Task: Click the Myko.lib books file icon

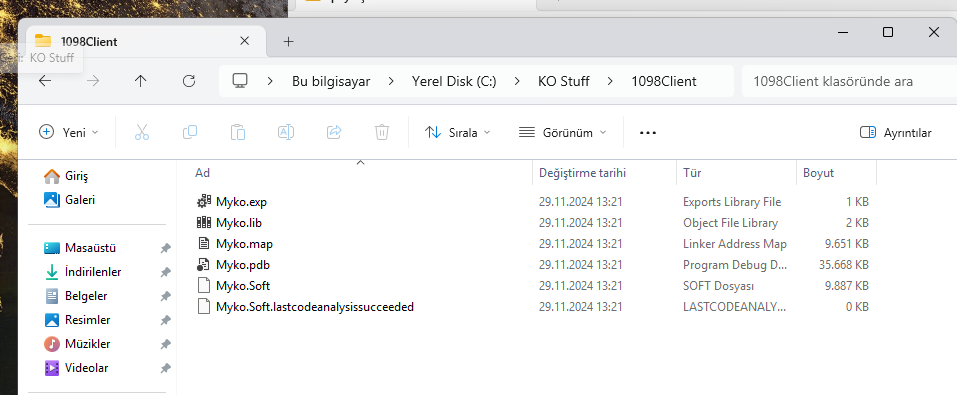Action: tap(203, 223)
